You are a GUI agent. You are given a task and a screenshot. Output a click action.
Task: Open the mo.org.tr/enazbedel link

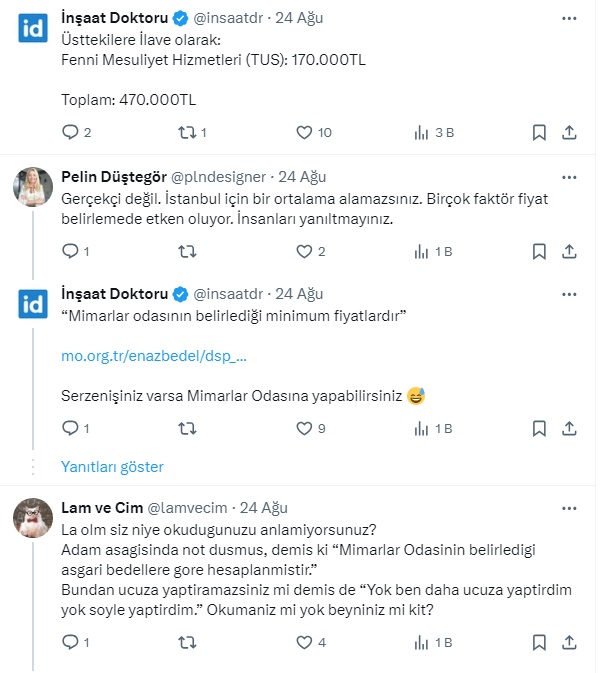[x=154, y=355]
